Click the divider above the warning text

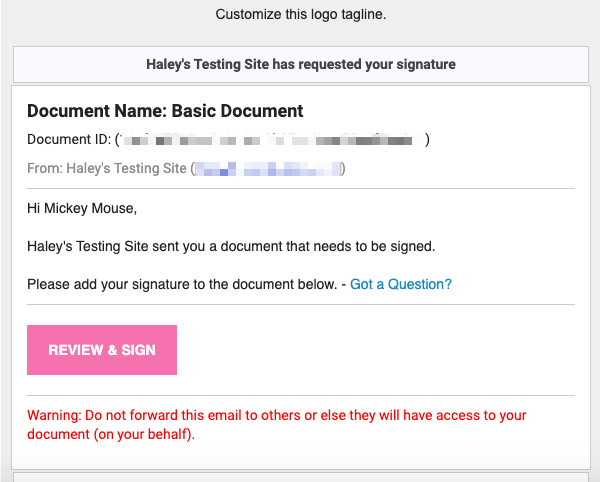(301, 395)
